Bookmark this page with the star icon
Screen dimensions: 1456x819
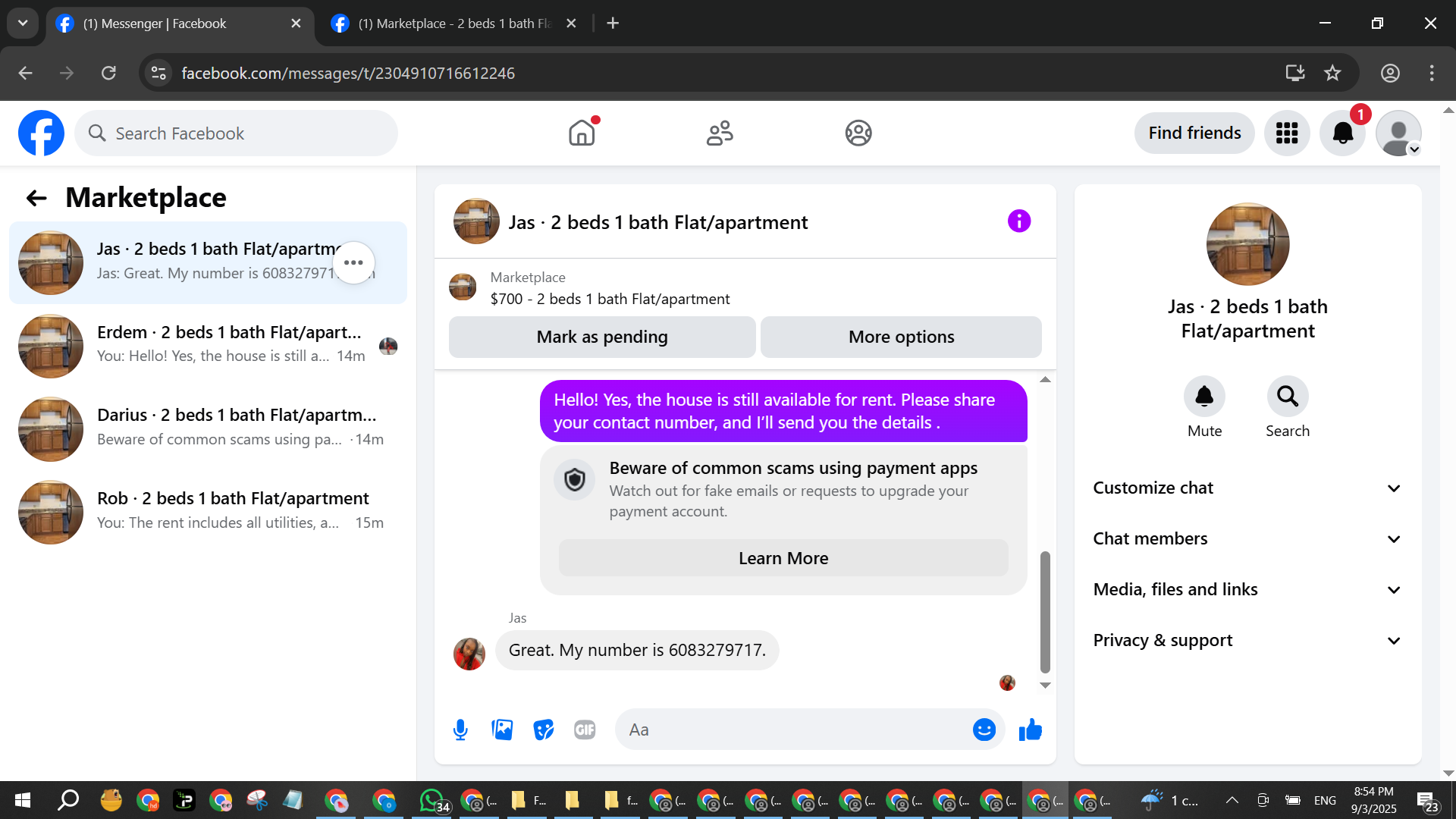click(1332, 73)
